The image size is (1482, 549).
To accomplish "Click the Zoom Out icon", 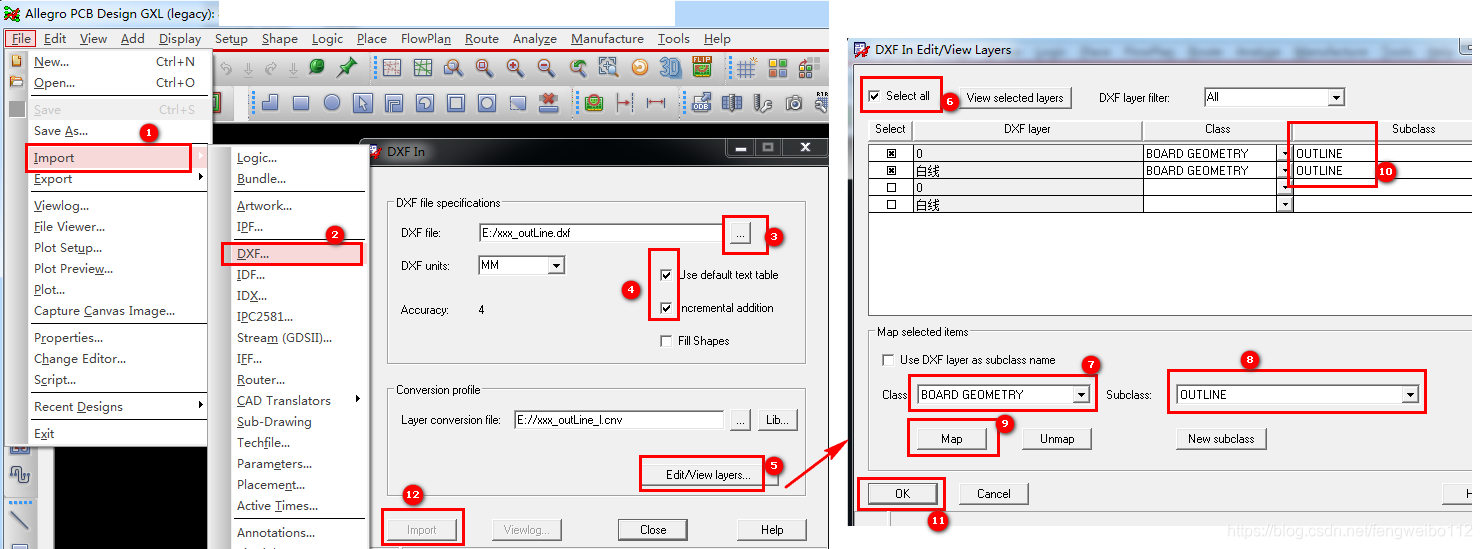I will pyautogui.click(x=546, y=67).
